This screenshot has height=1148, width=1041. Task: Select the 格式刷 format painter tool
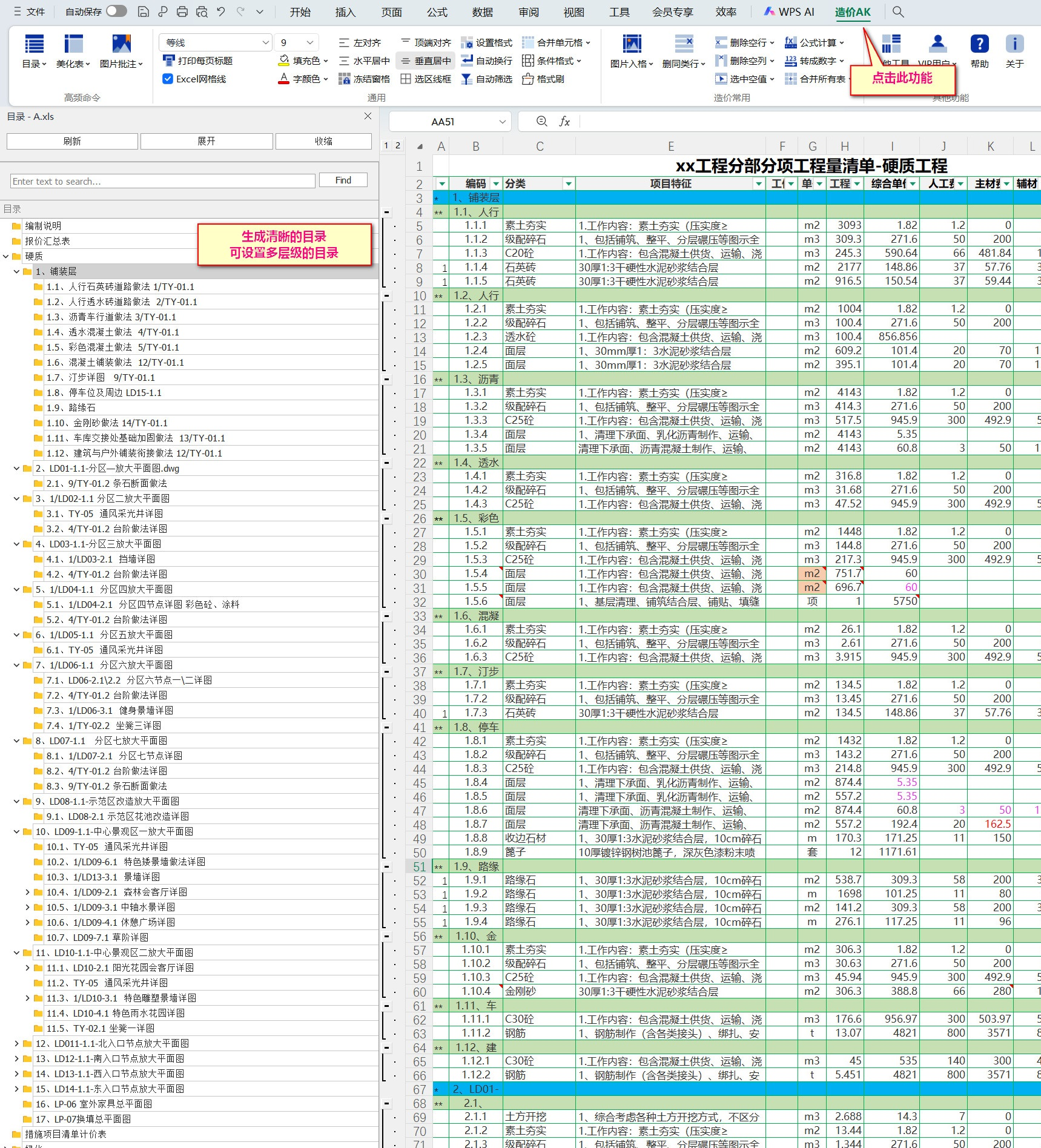pos(528,79)
